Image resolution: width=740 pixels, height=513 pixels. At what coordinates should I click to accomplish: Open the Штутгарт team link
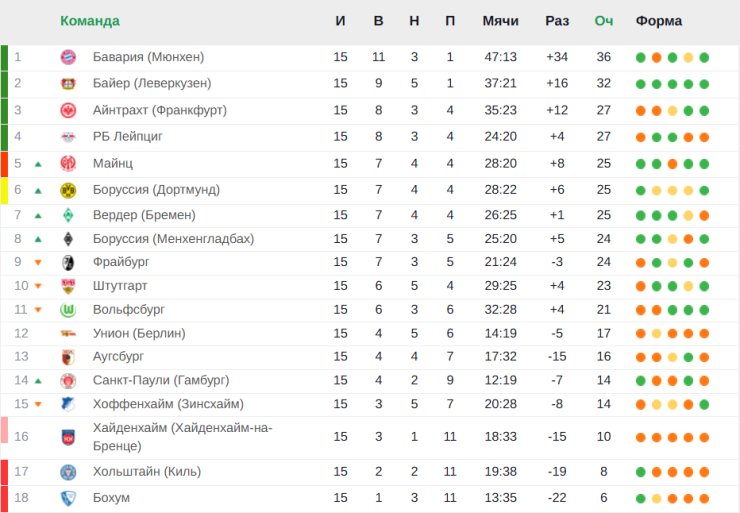120,286
